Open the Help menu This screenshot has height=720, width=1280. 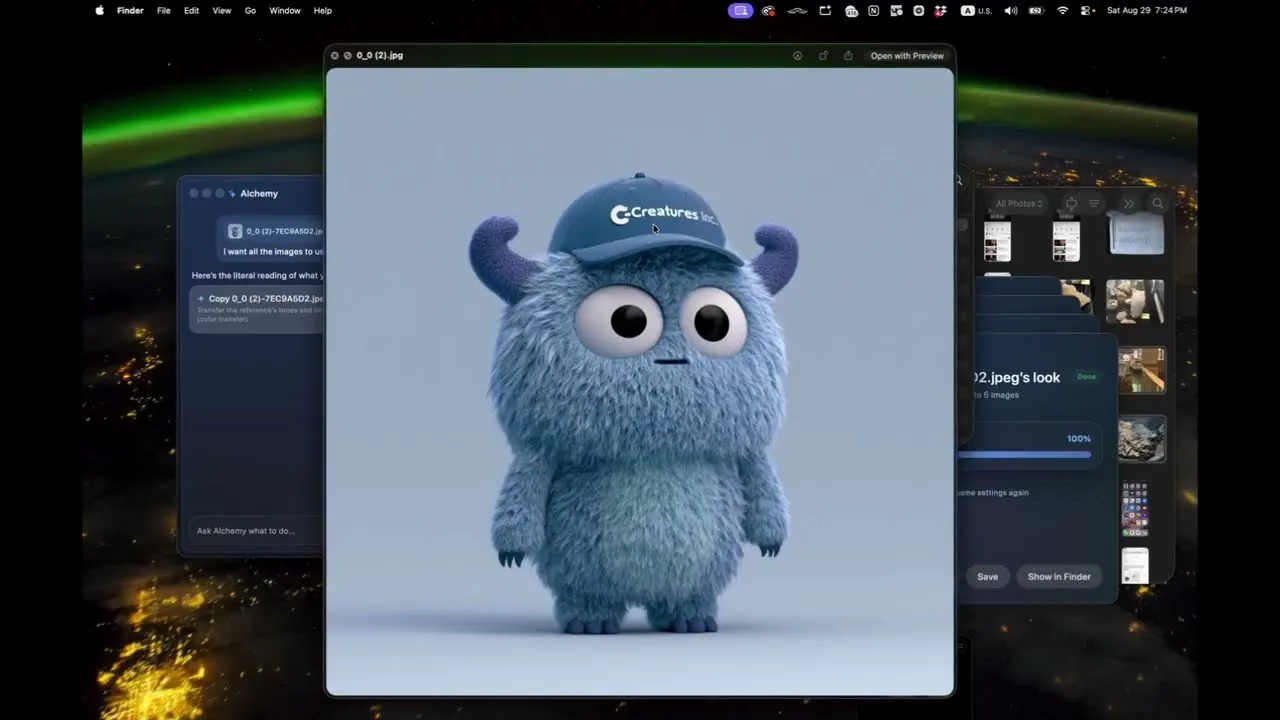click(x=323, y=10)
